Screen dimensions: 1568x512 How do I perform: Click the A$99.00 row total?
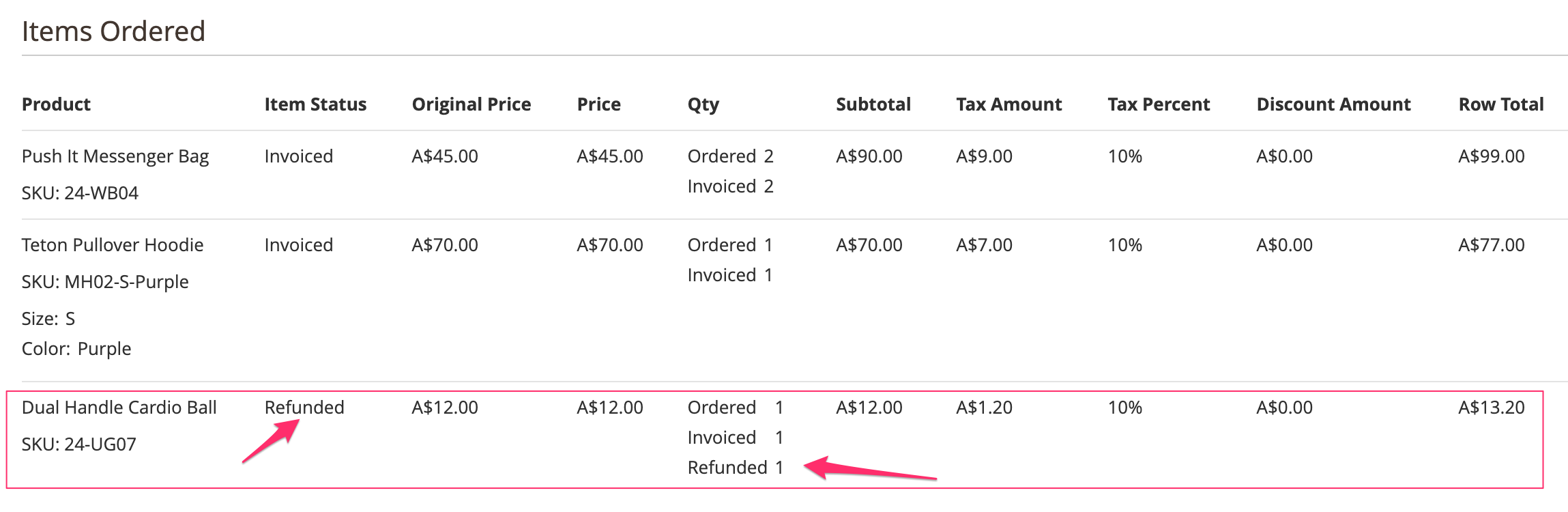coord(1491,156)
